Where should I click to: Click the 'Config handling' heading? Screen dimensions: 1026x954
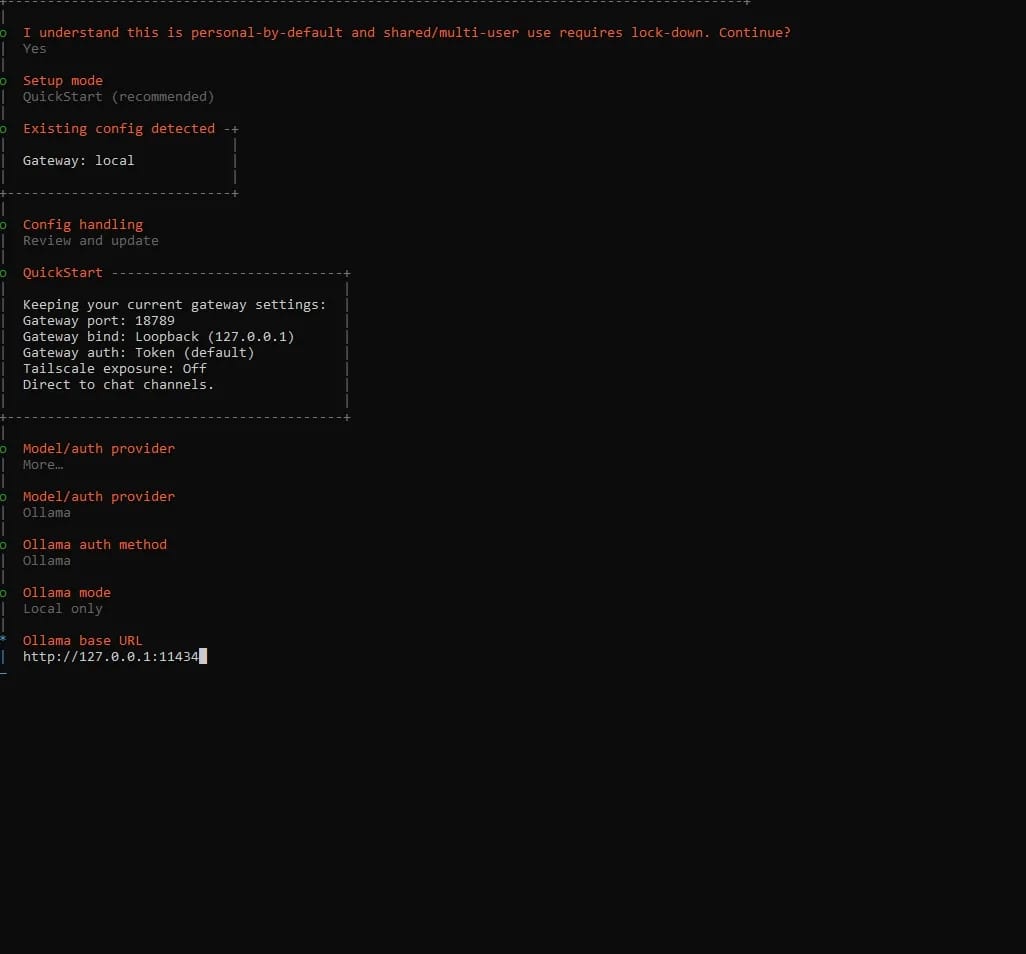[x=83, y=224]
